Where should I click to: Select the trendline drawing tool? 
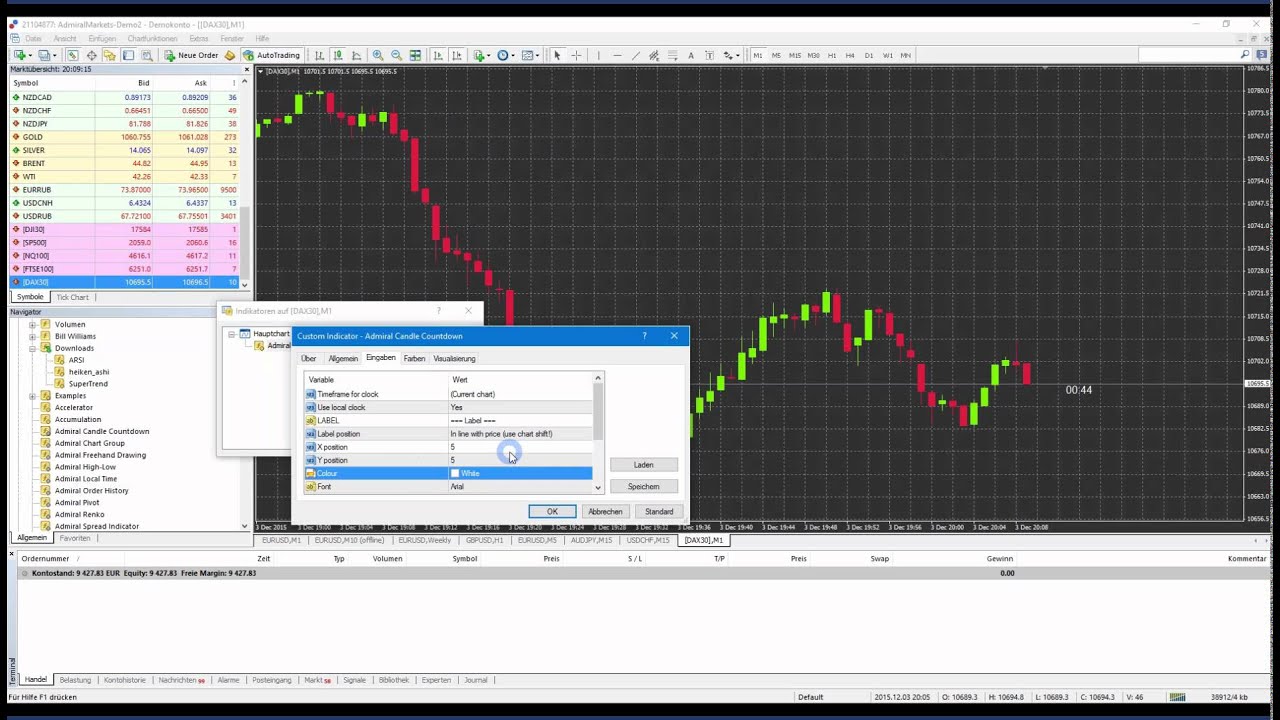click(x=636, y=55)
